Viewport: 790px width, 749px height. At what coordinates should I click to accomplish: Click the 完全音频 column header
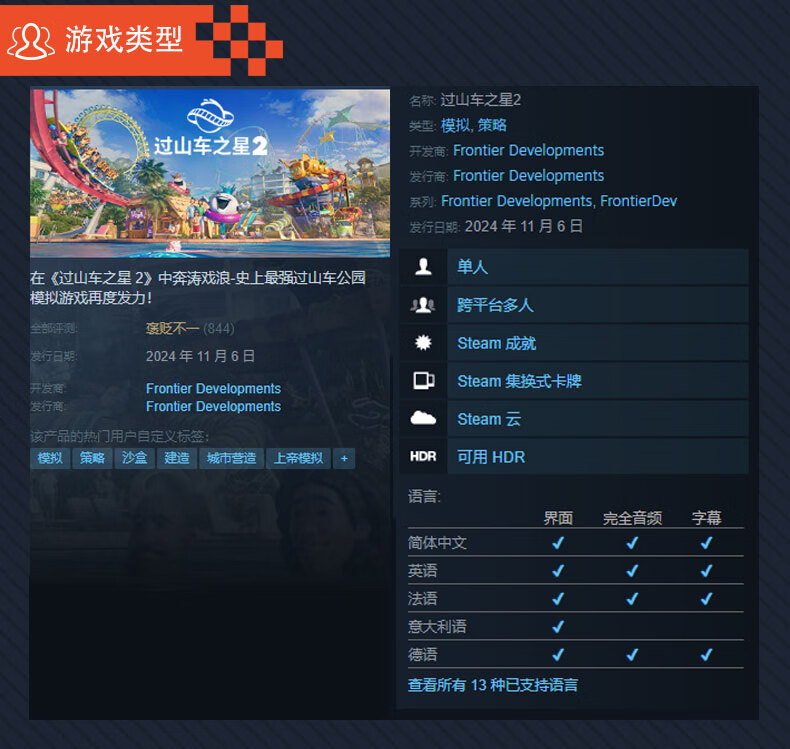(632, 518)
